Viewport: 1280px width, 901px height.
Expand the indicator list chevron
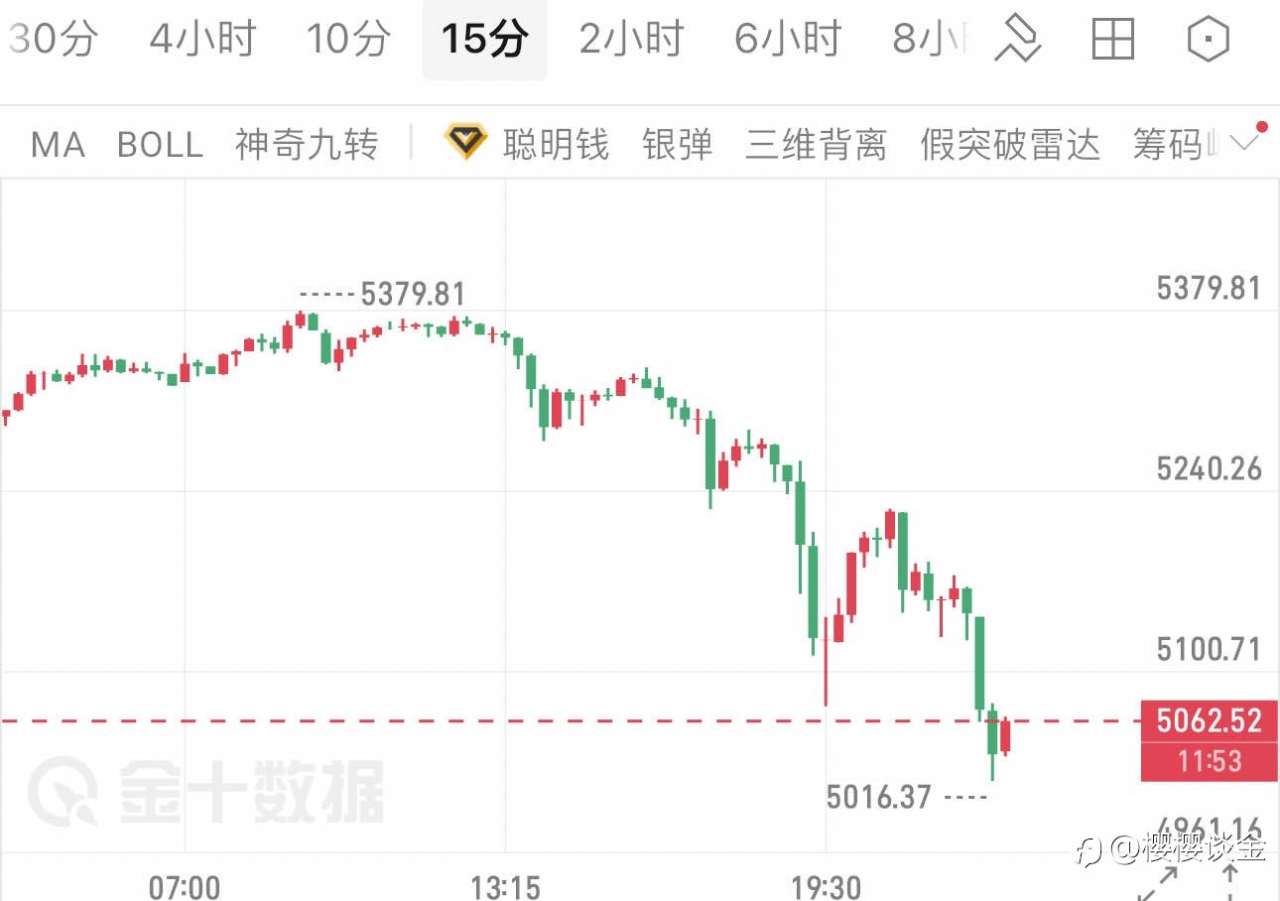pos(1245,142)
